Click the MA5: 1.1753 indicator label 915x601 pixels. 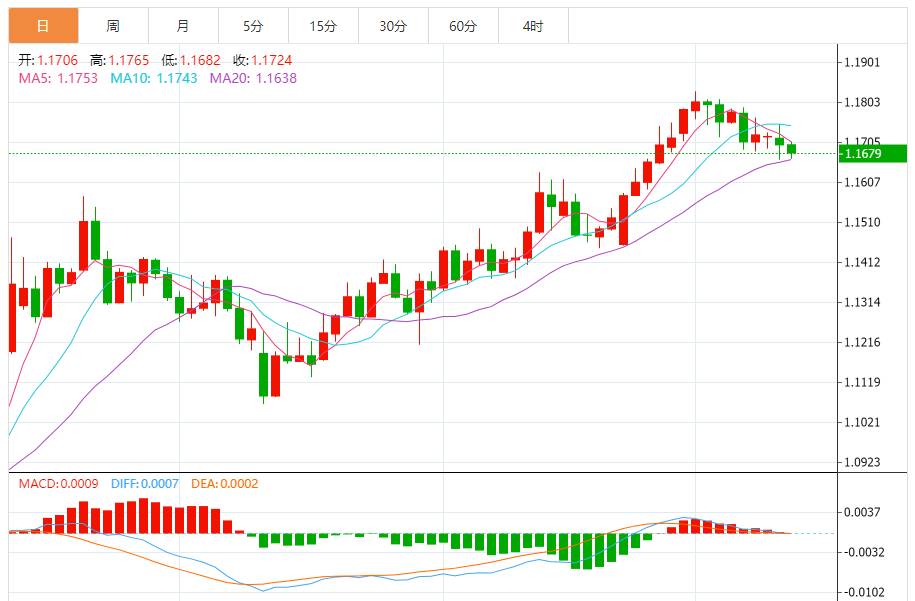pyautogui.click(x=58, y=78)
